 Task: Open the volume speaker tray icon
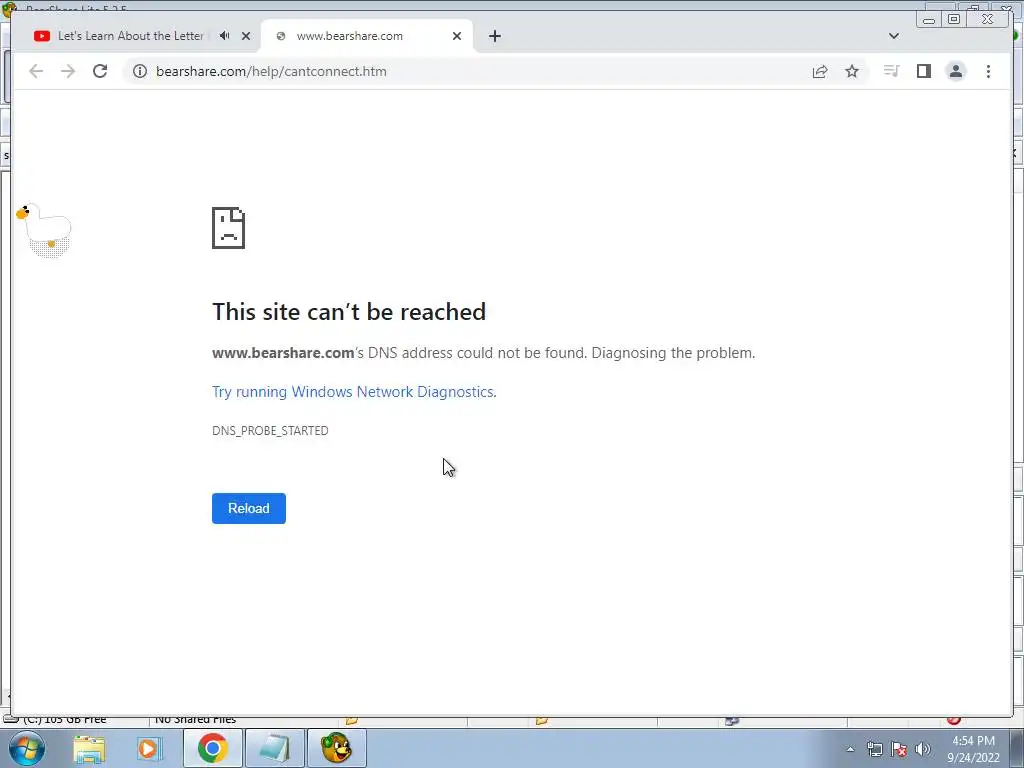[923, 749]
